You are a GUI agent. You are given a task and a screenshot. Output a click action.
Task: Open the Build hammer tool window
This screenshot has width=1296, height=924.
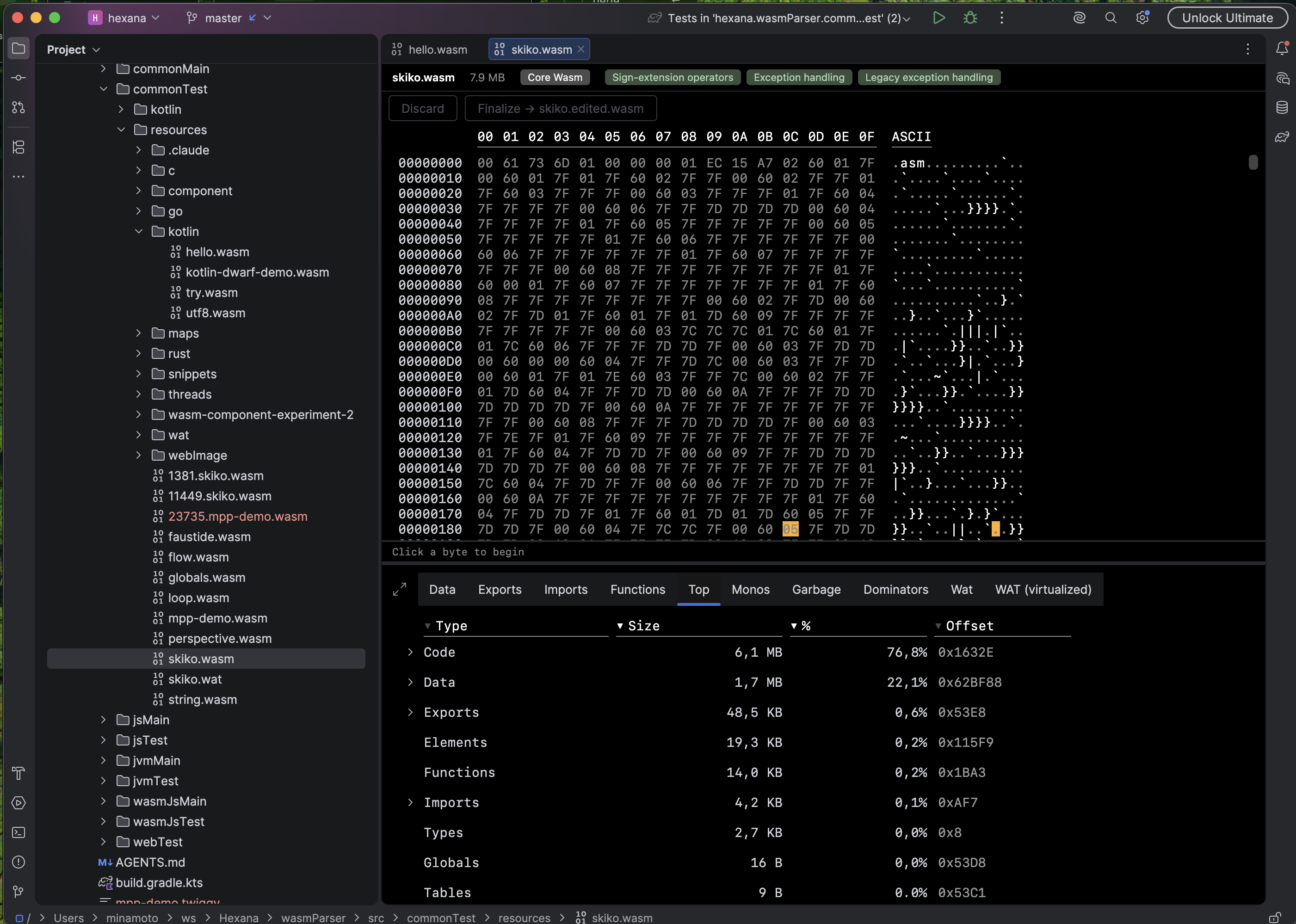point(18,773)
